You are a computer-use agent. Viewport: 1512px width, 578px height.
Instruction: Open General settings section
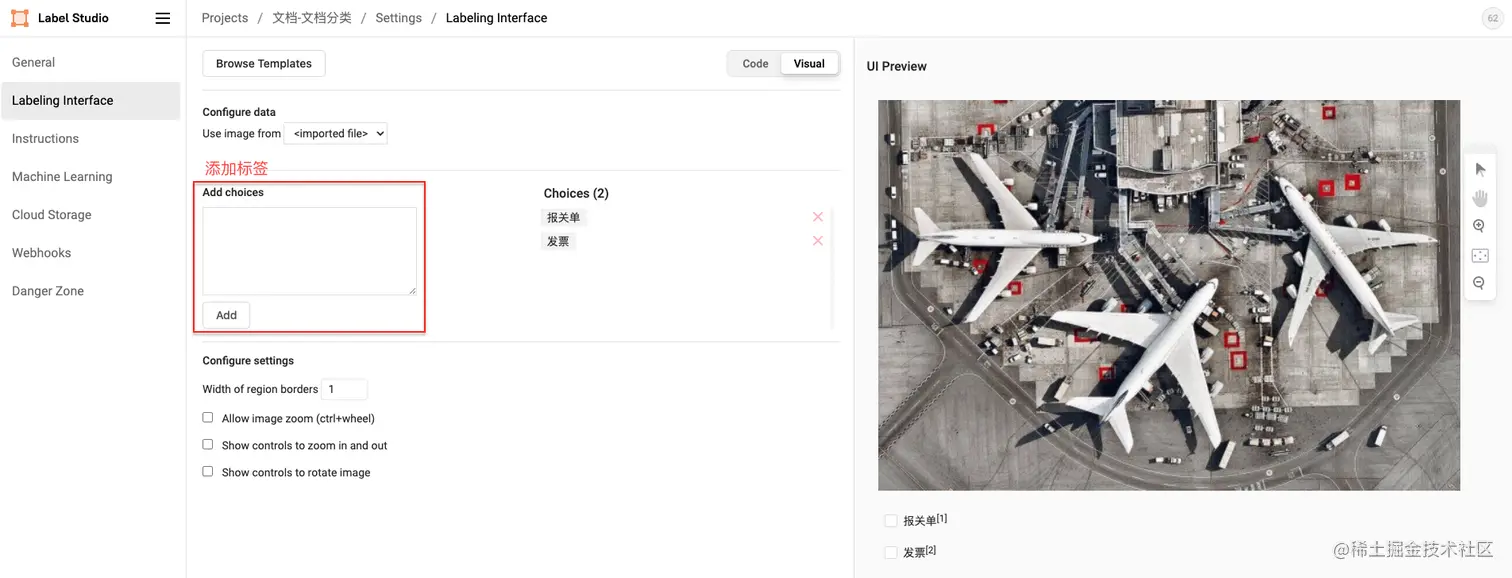click(x=33, y=62)
